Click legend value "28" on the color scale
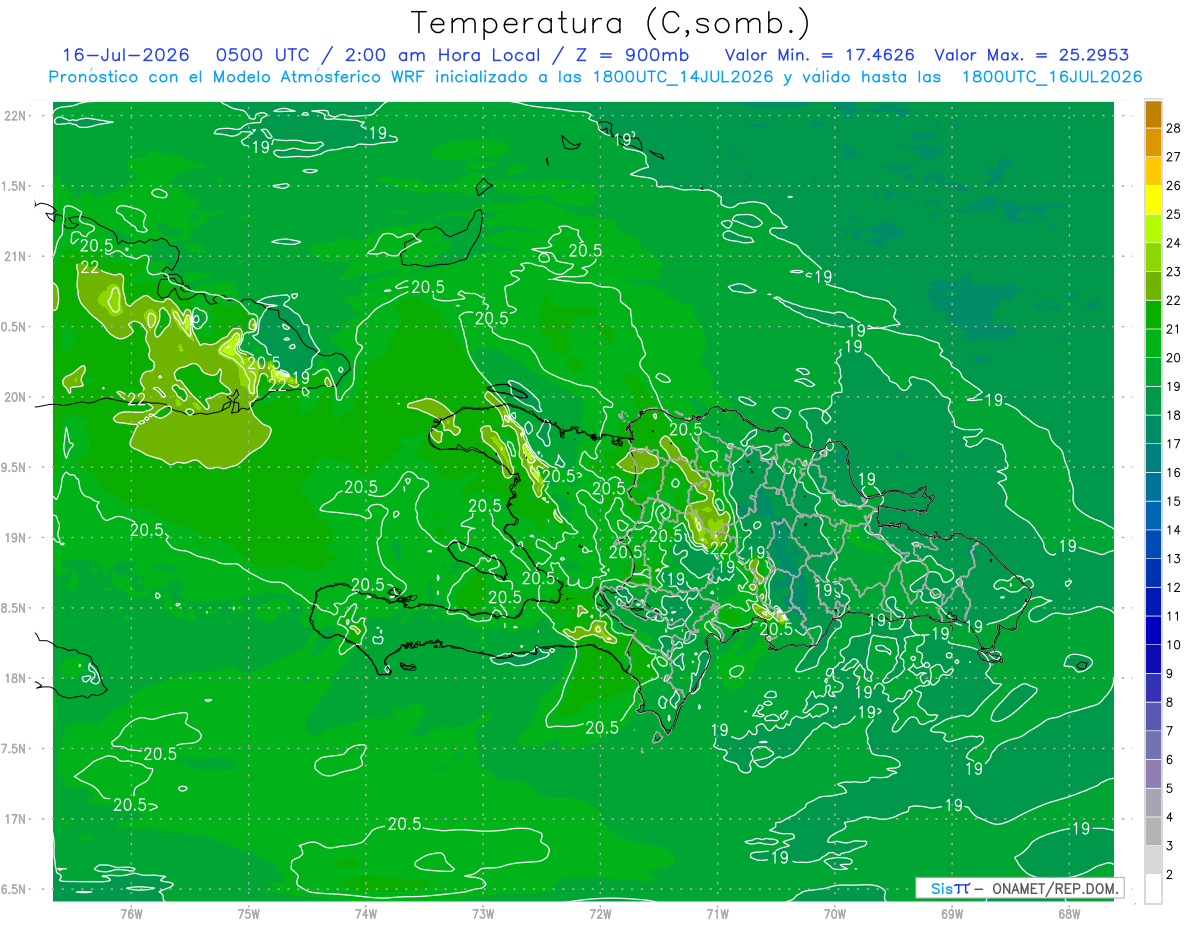 tap(1174, 128)
